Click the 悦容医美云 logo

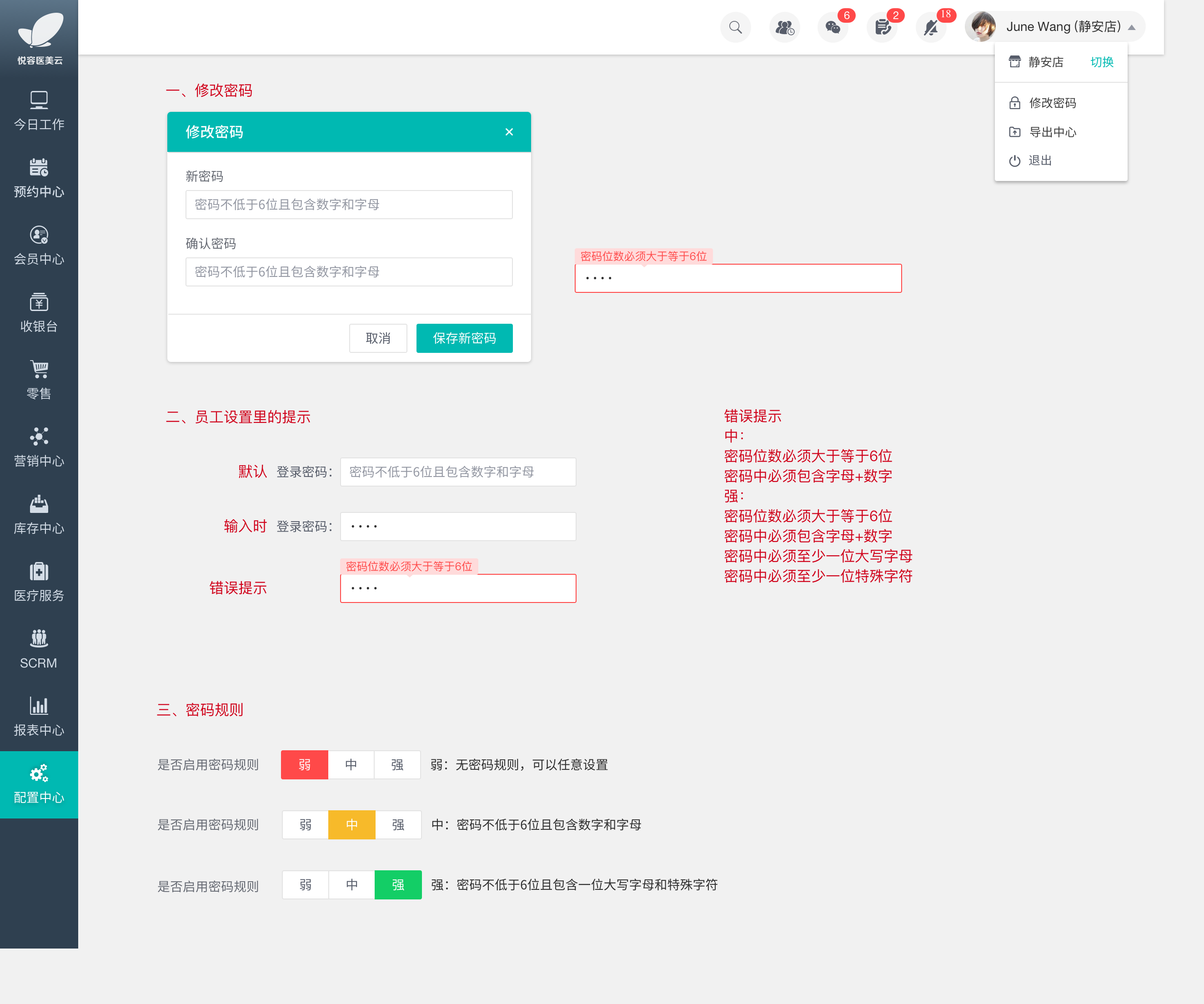pos(39,38)
